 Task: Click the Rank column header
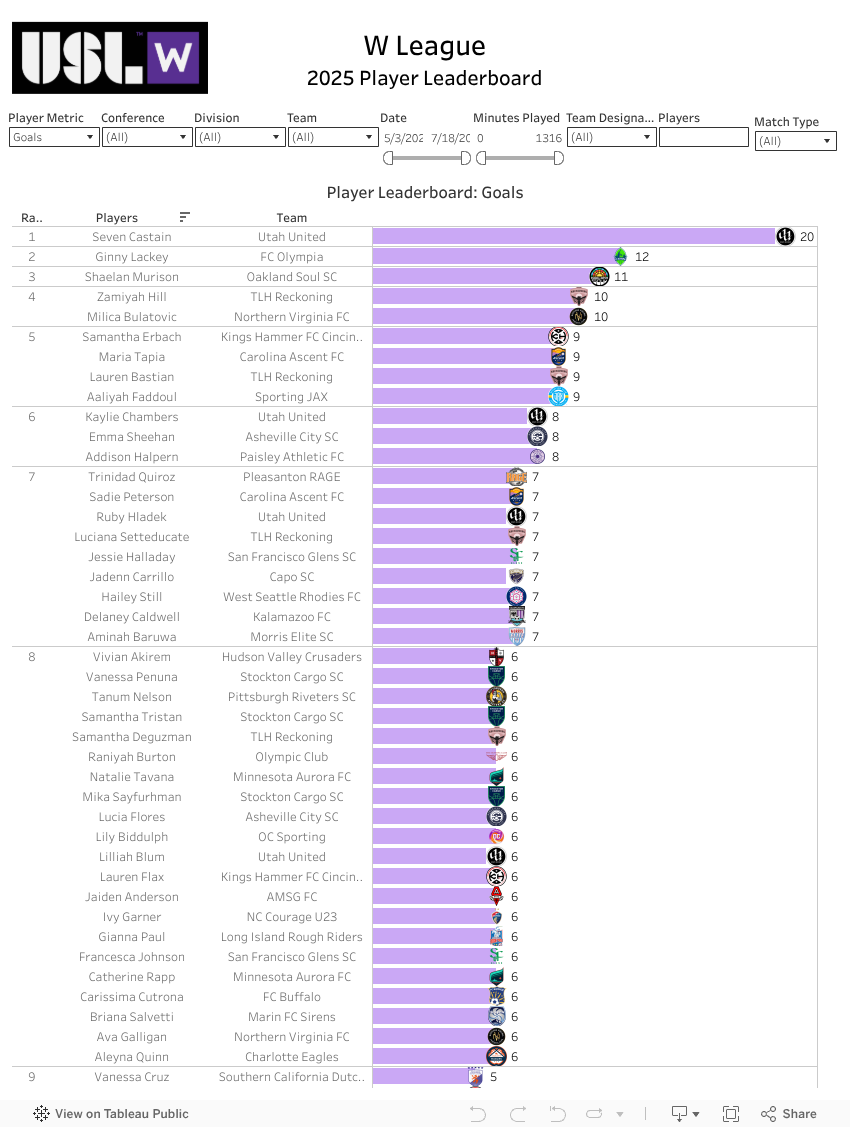tap(32, 218)
